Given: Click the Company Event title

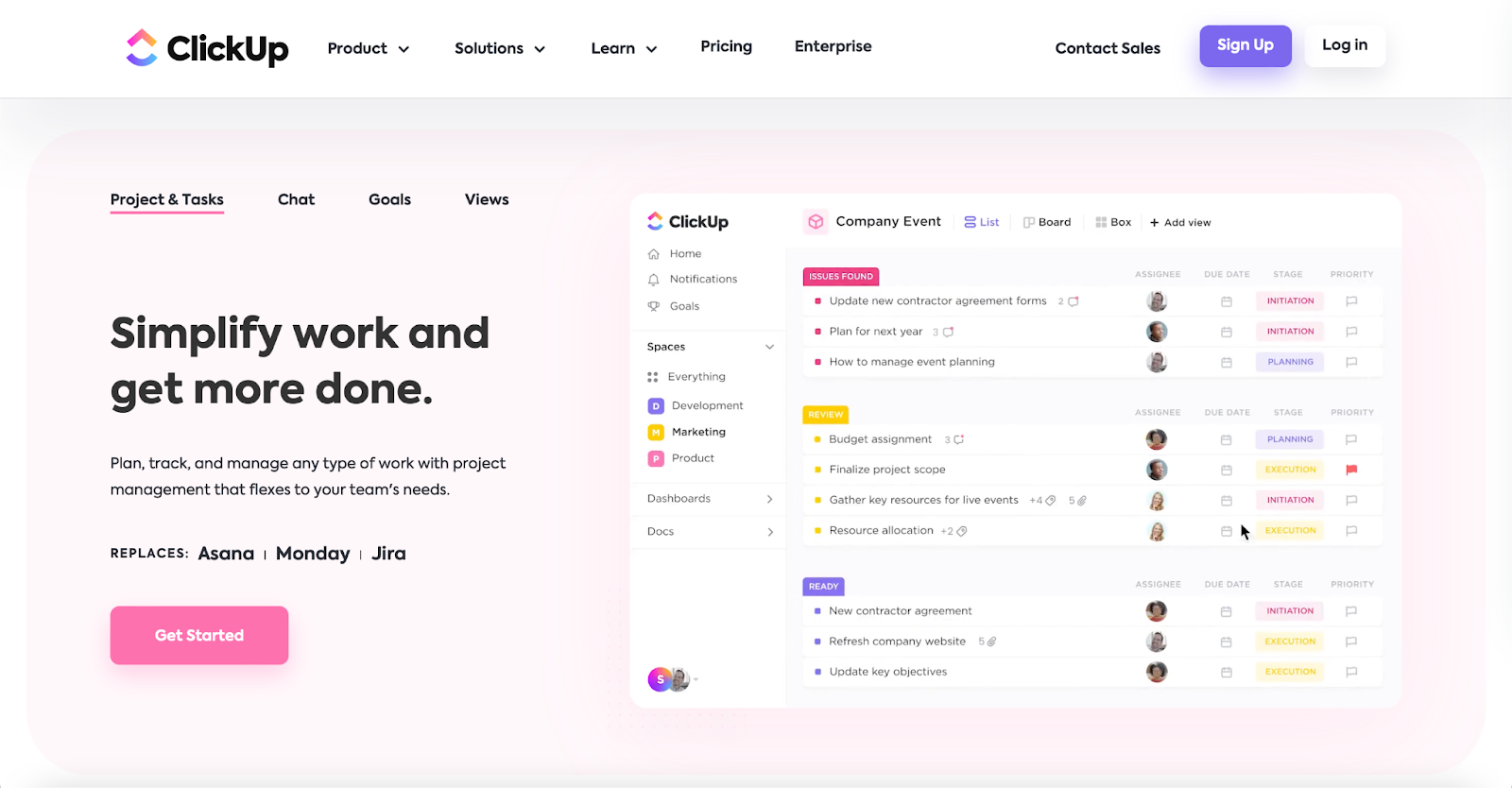Looking at the screenshot, I should [x=888, y=221].
